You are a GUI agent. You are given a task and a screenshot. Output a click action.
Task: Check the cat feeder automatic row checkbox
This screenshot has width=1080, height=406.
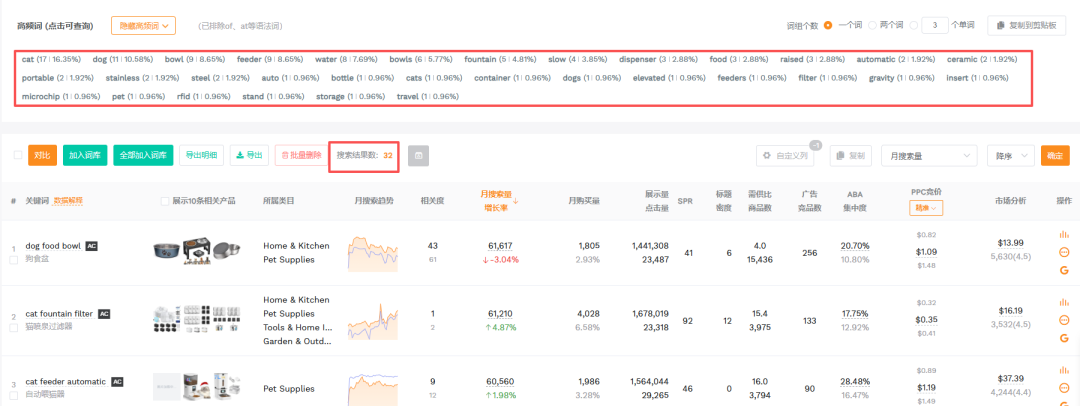point(13,396)
